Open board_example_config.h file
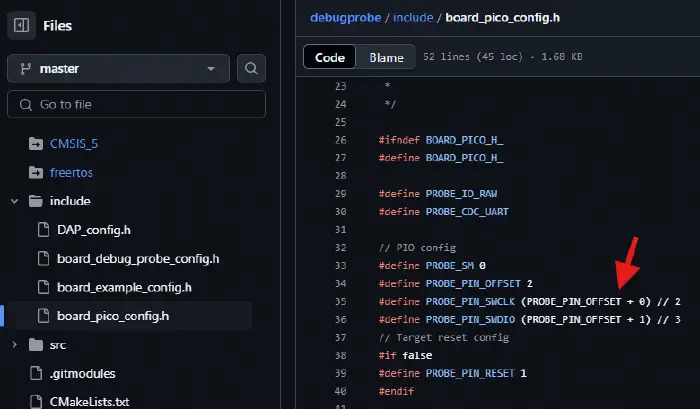The width and height of the screenshot is (700, 409). (125, 287)
